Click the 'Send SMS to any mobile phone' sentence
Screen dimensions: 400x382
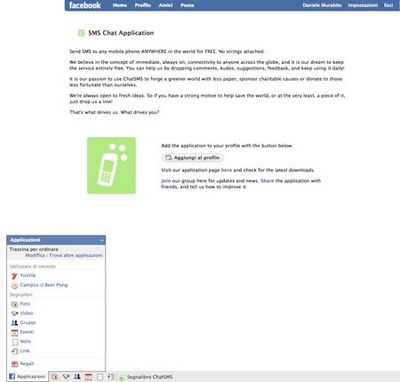(x=167, y=51)
